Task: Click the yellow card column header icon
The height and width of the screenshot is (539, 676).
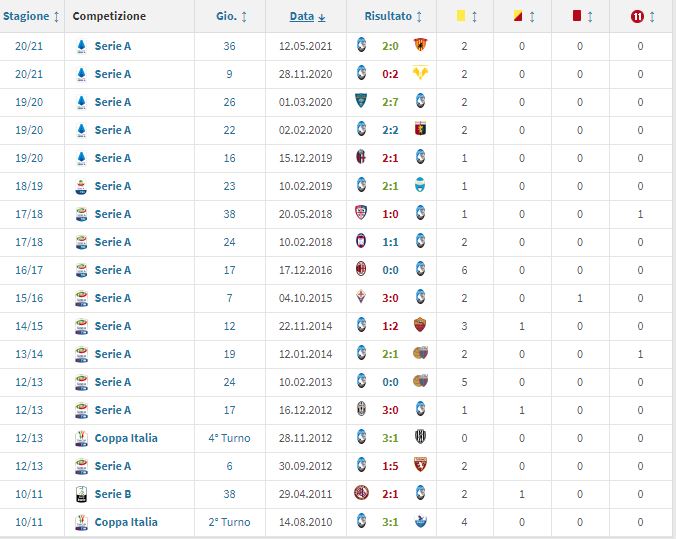Action: [x=462, y=17]
